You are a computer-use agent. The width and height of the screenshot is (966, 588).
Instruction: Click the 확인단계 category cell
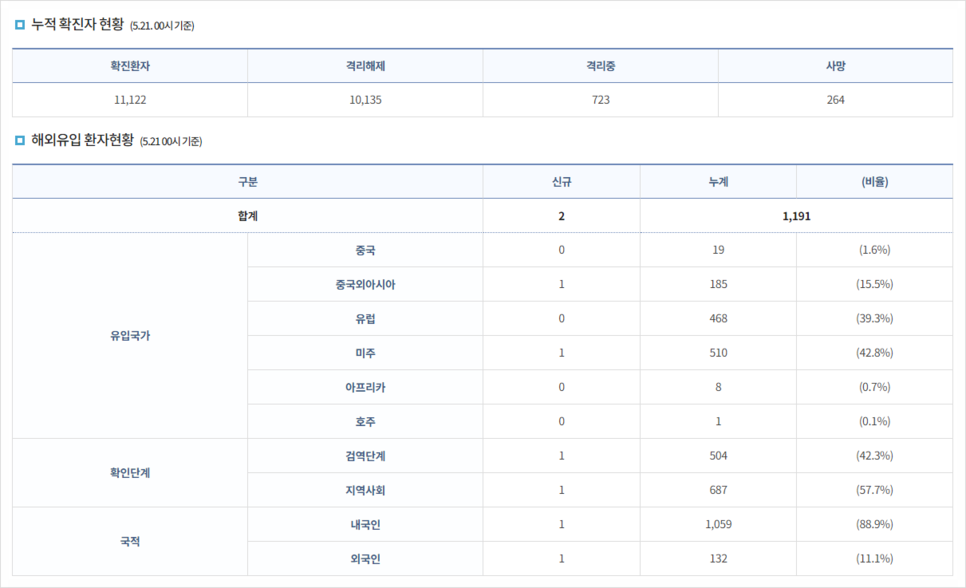130,473
